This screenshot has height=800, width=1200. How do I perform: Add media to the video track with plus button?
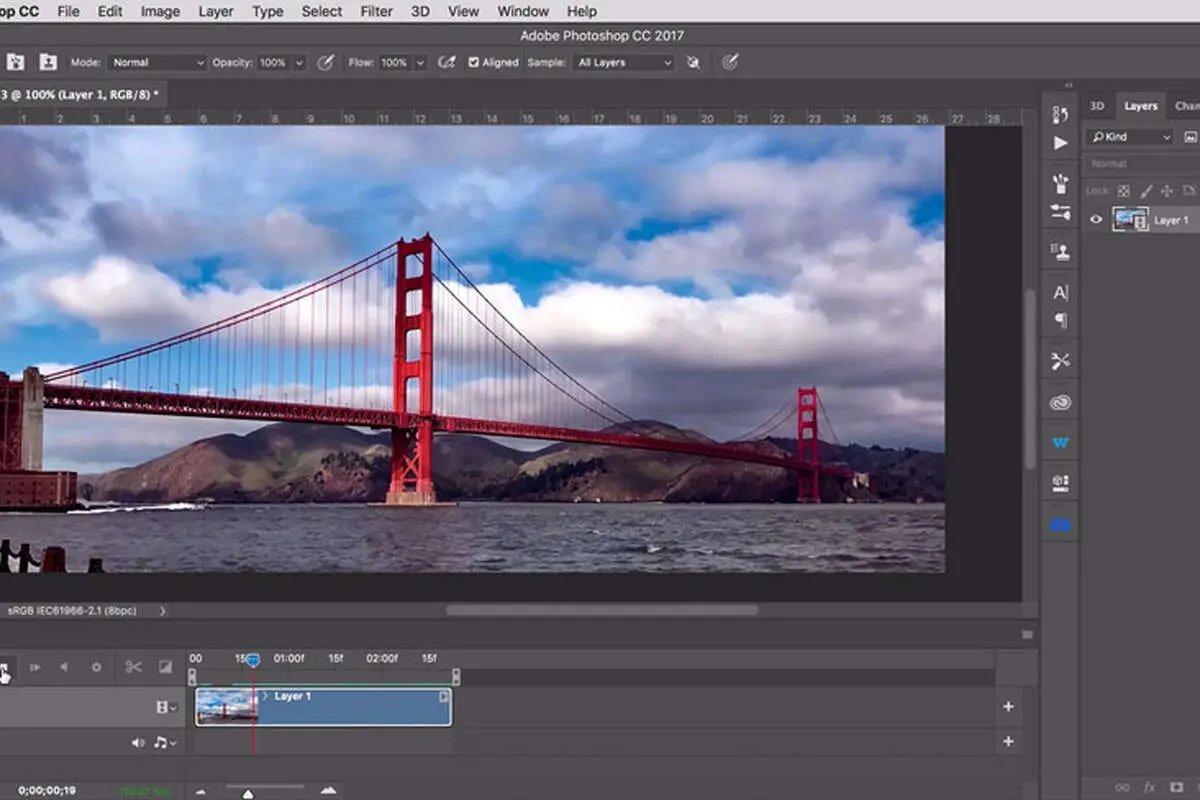(x=1008, y=707)
